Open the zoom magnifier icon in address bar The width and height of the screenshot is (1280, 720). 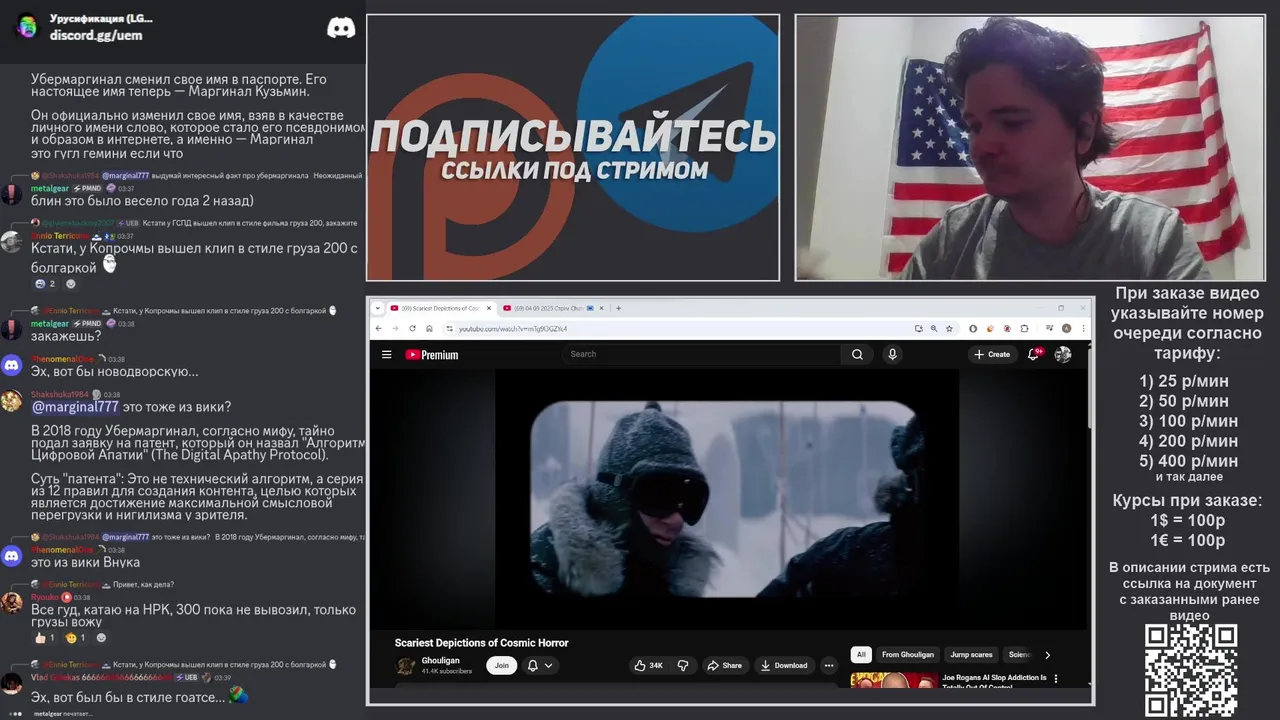934,328
